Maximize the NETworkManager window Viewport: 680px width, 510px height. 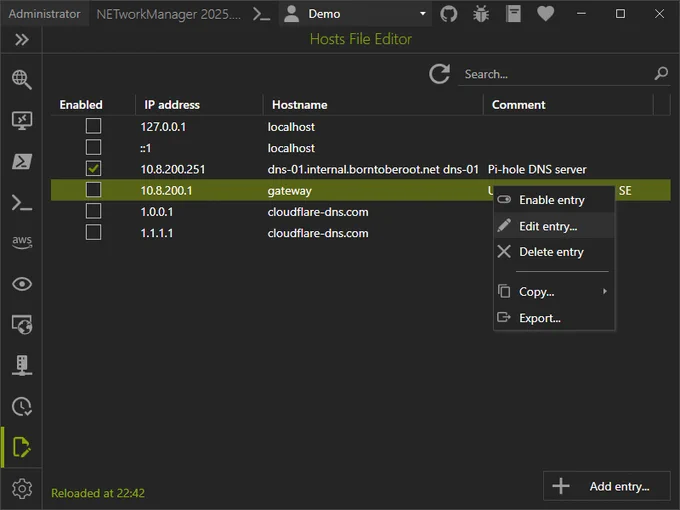(x=620, y=14)
